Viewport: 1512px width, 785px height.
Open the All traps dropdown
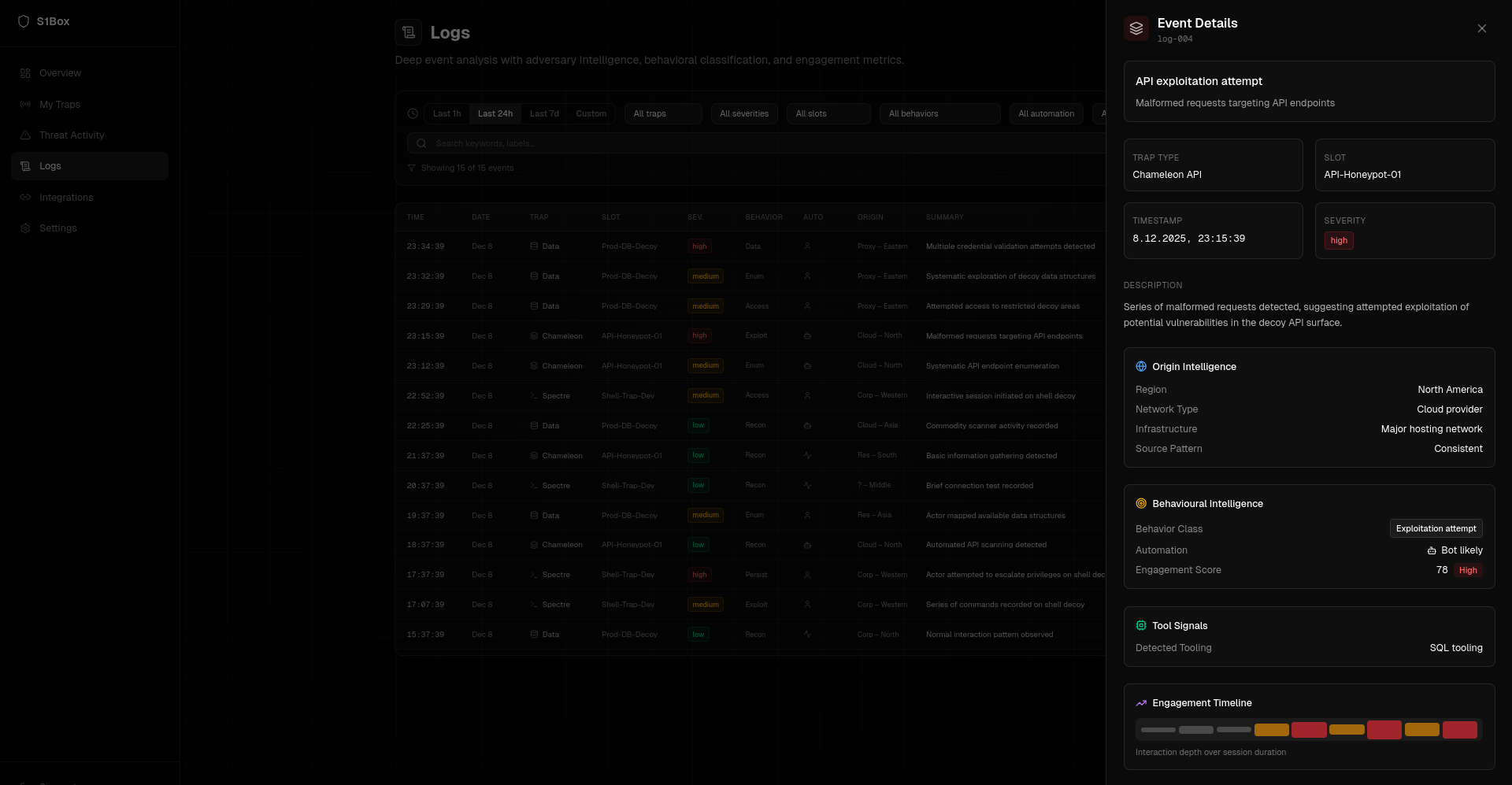pos(662,114)
